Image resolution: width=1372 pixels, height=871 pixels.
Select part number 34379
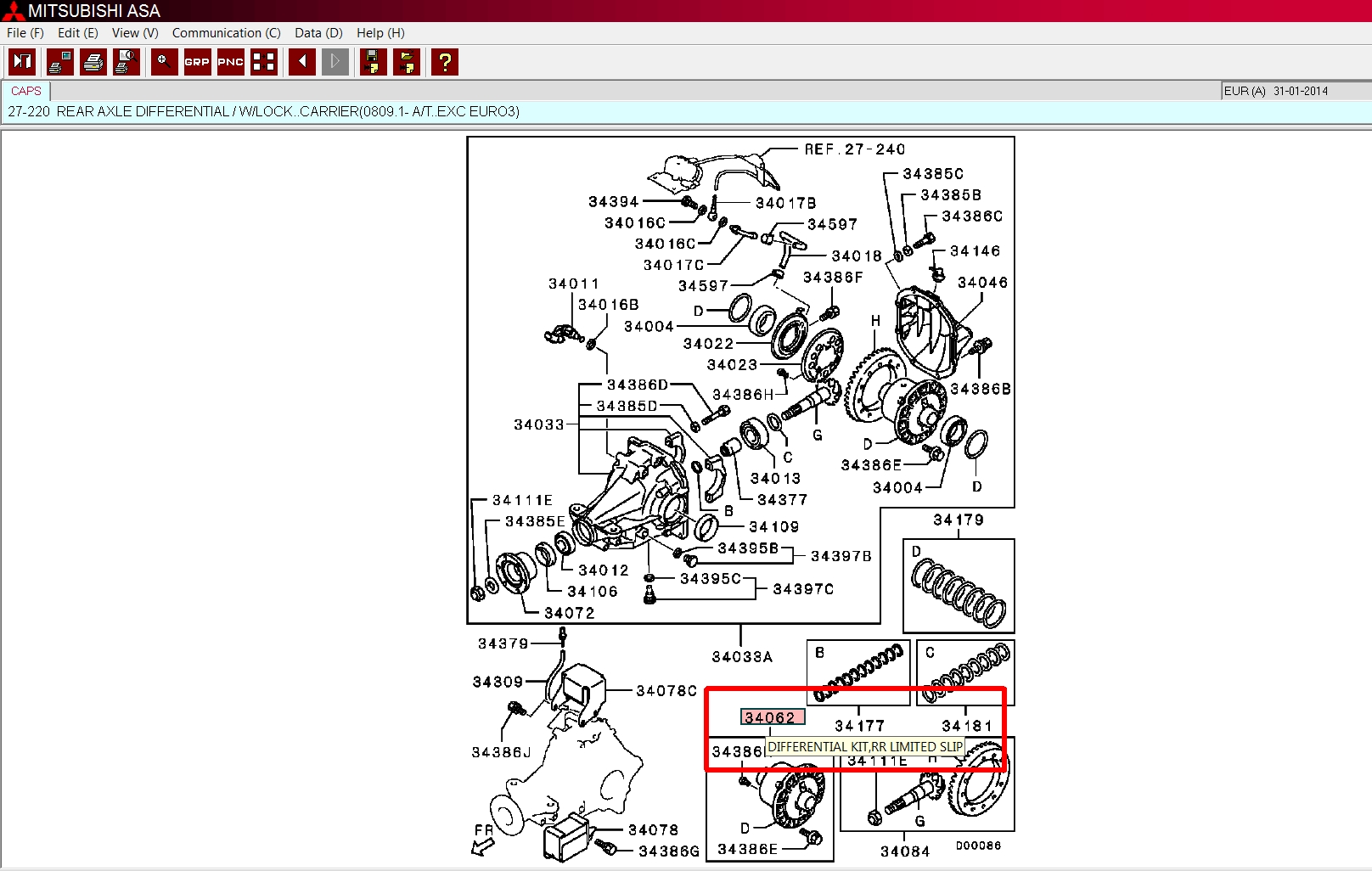point(503,644)
